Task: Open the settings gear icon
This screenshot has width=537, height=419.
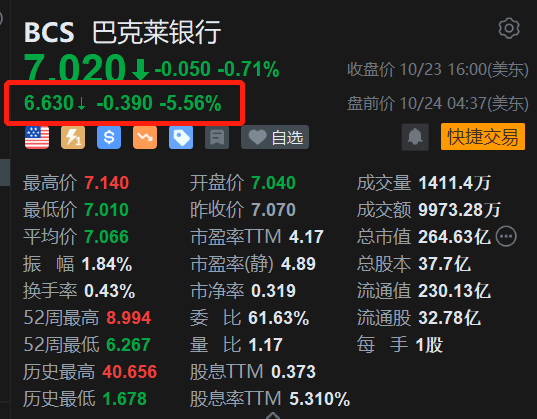Action: (509, 28)
